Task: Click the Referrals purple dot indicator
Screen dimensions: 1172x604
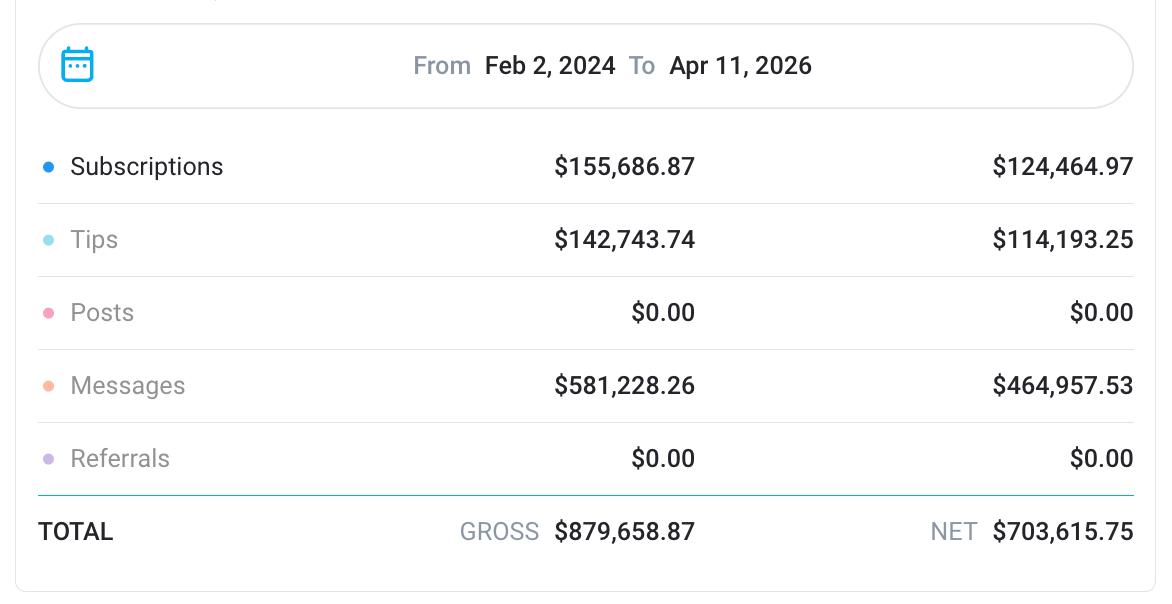Action: tap(48, 459)
